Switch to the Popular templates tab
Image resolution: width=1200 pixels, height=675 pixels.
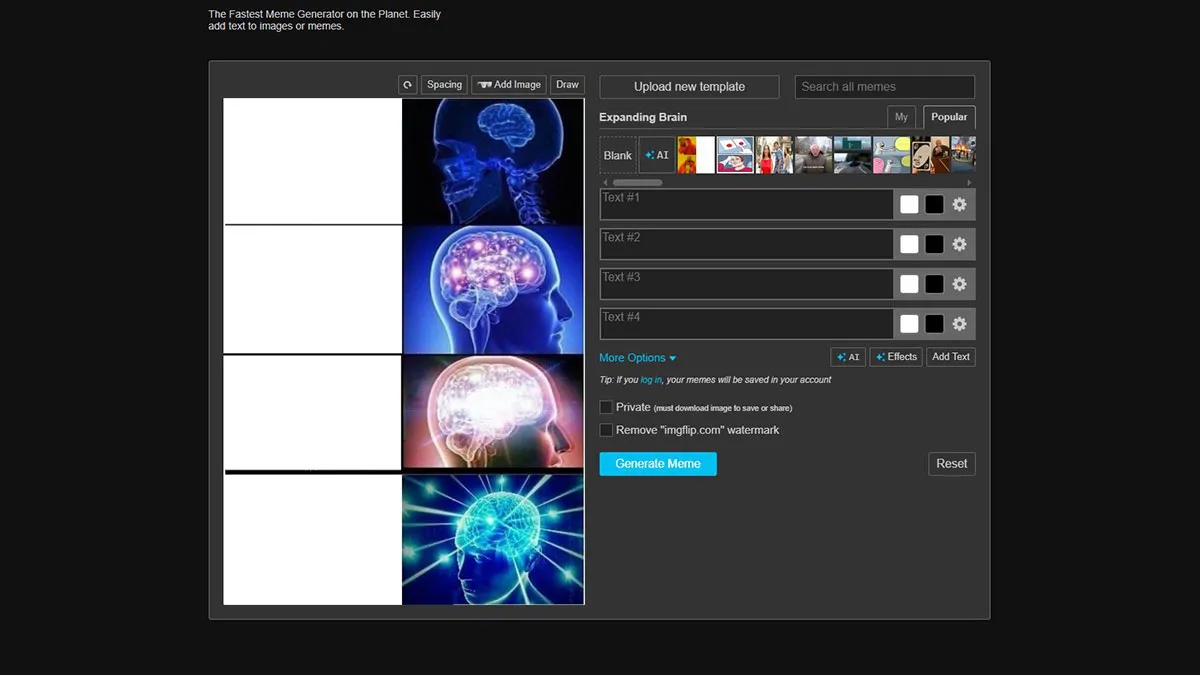pos(949,117)
